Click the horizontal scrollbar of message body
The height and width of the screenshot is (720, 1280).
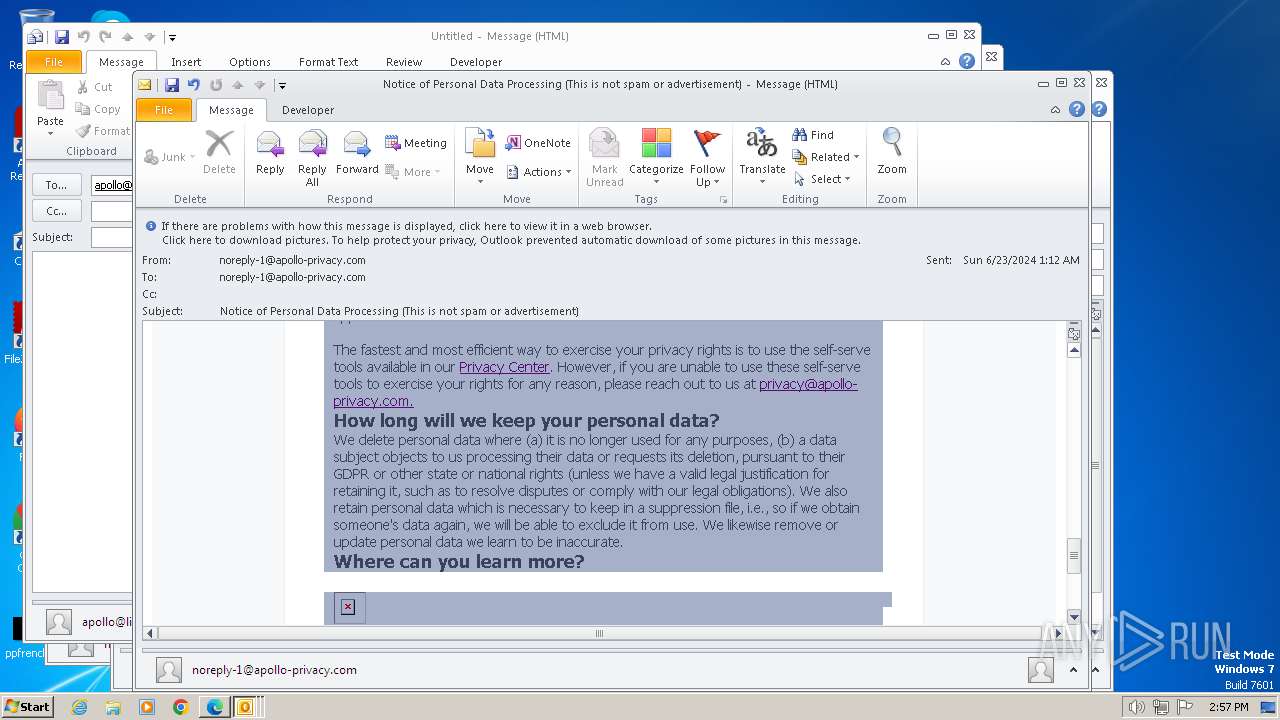[600, 633]
